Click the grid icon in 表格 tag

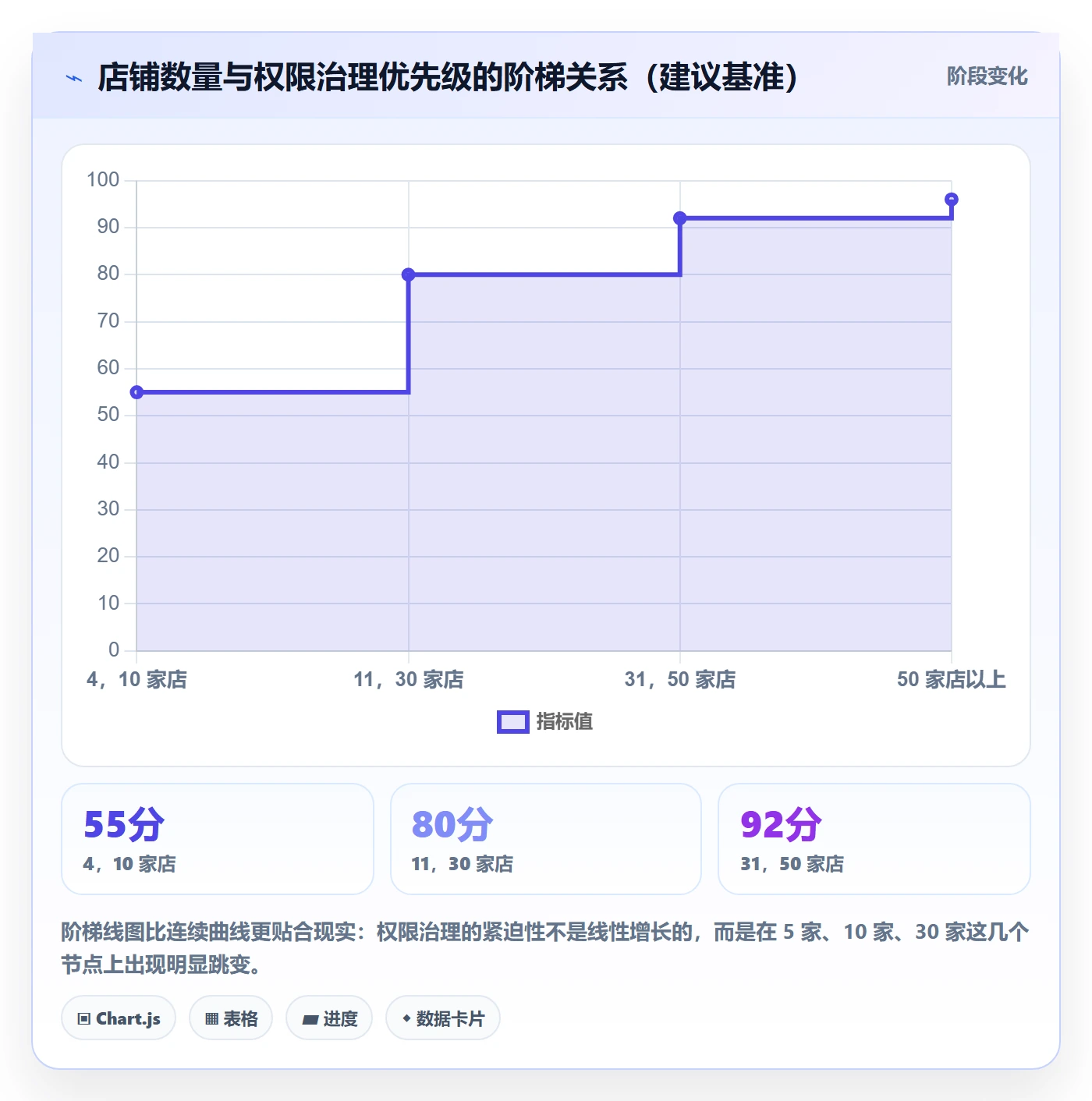(211, 1018)
